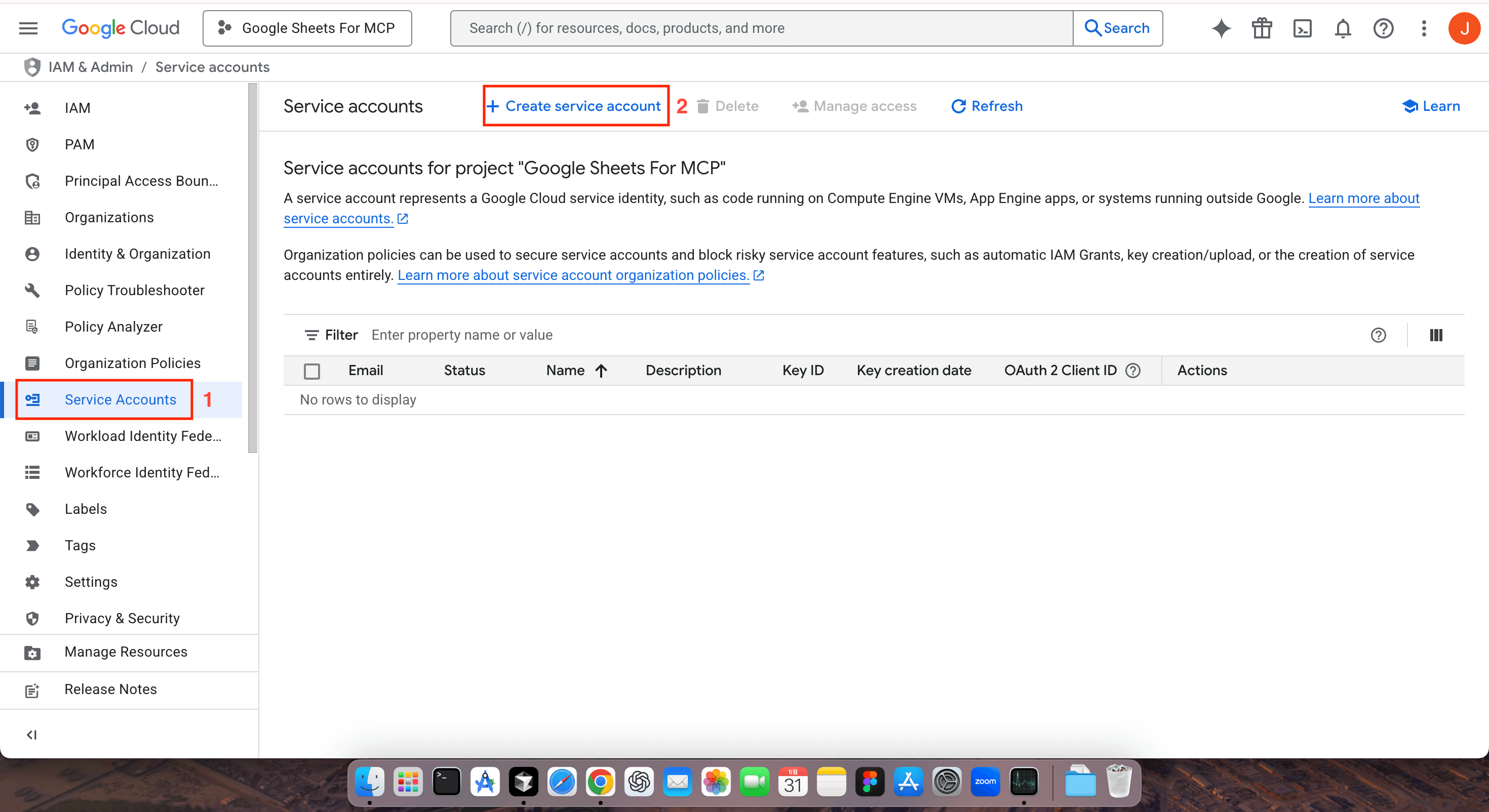Open column display options icon
This screenshot has width=1489, height=812.
(1436, 335)
